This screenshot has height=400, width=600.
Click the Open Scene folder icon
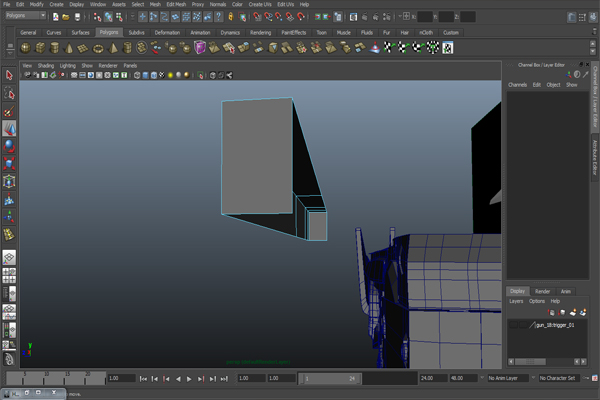click(66, 17)
